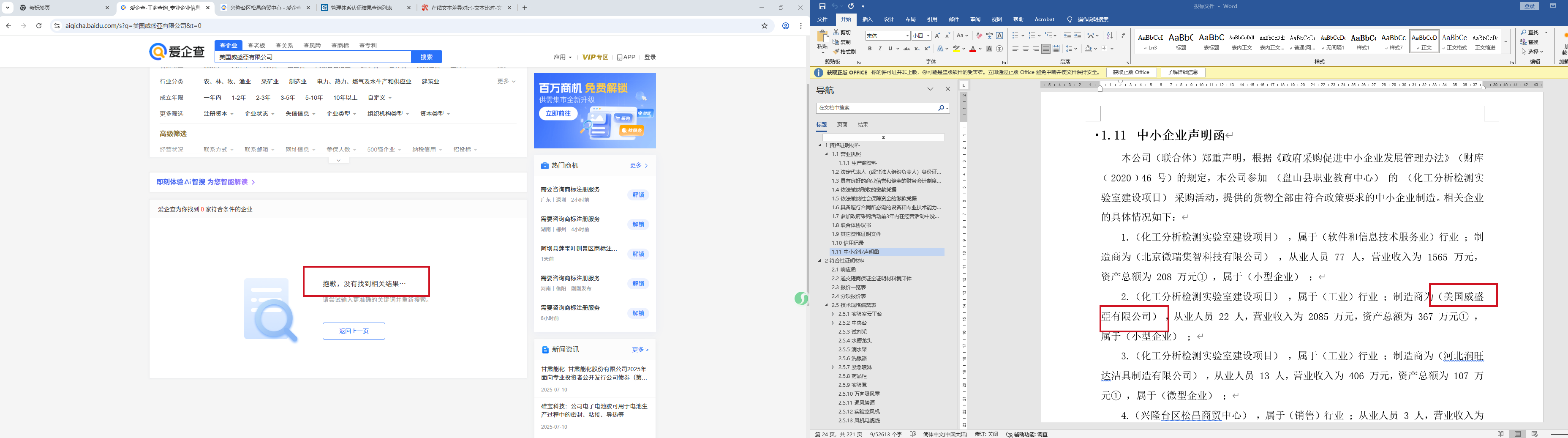The image size is (1568, 438).
Task: Open the 插入 (Insert) ribbon tab
Action: tap(867, 19)
